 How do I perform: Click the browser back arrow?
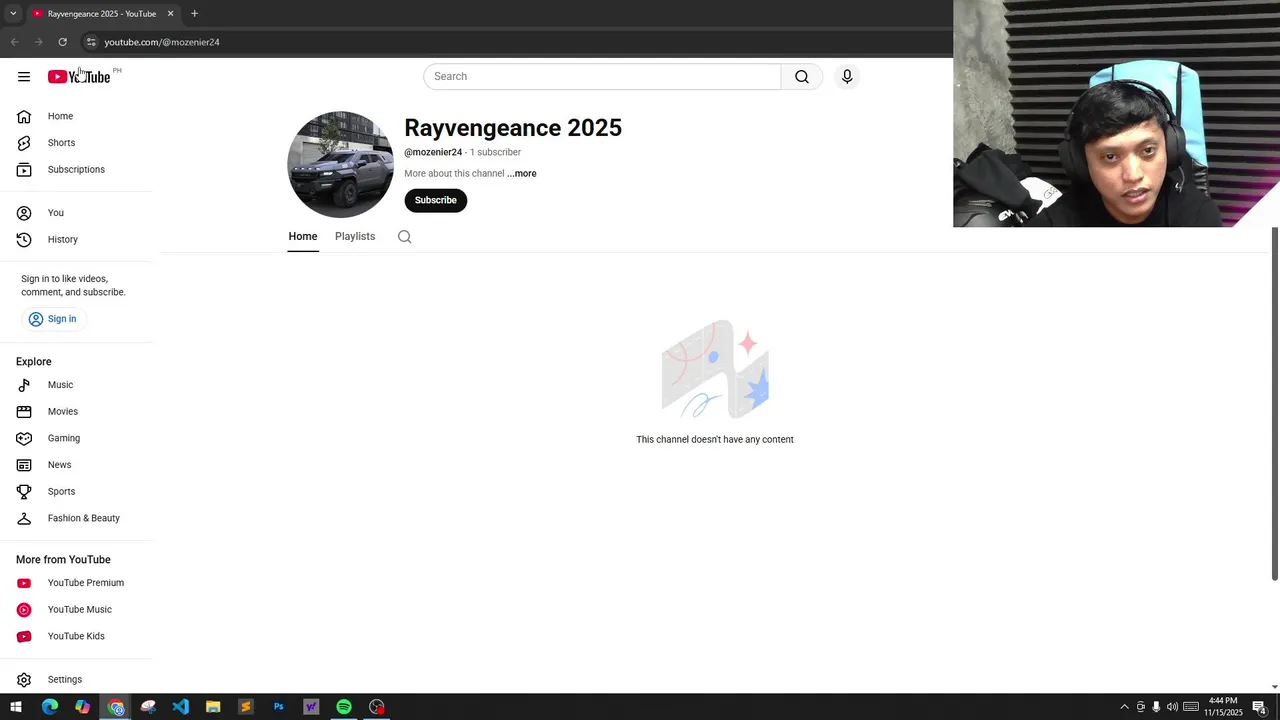tap(15, 42)
